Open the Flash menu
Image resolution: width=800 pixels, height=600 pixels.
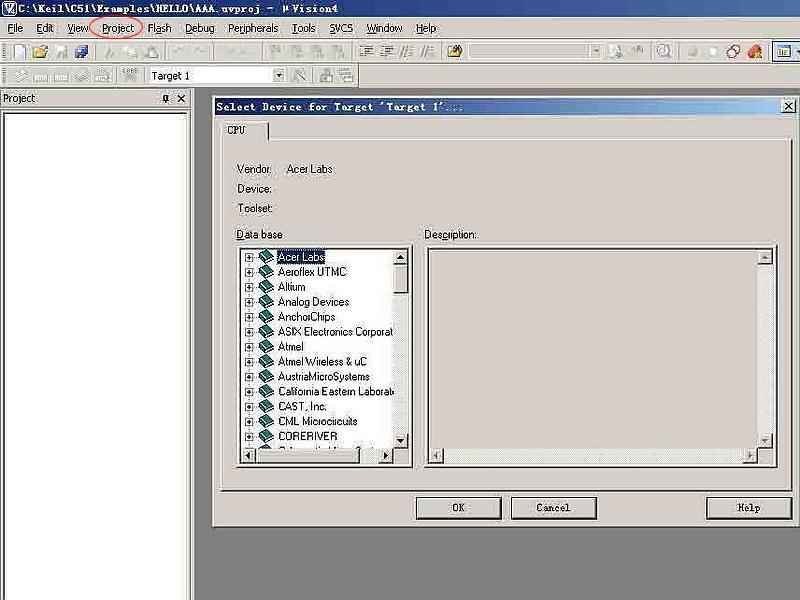tap(159, 28)
